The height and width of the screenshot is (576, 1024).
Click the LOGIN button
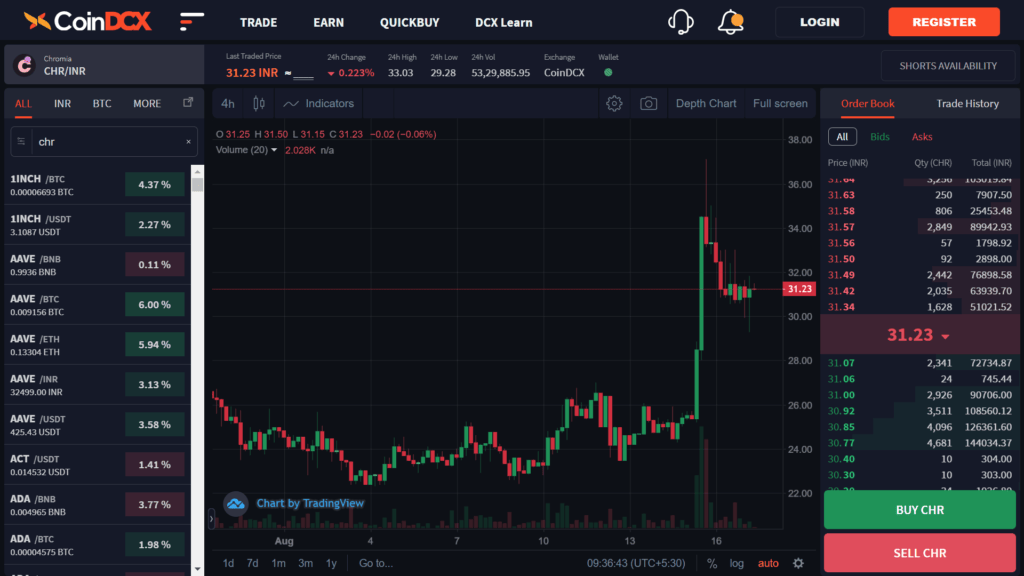[x=820, y=22]
